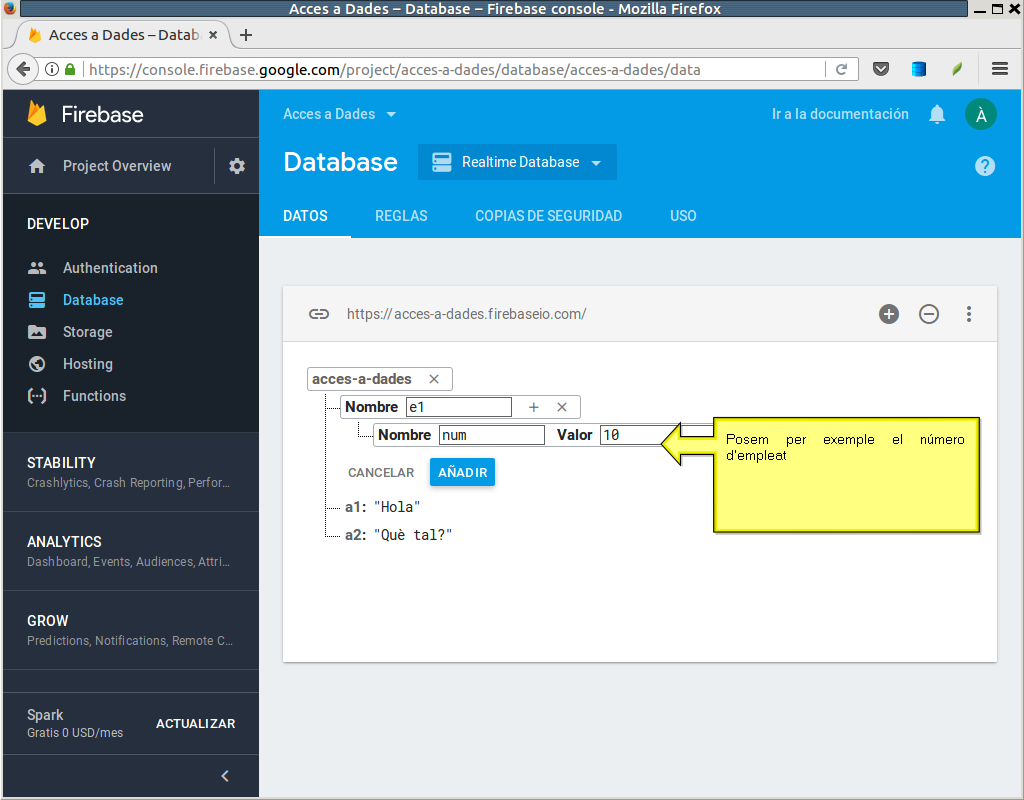The height and width of the screenshot is (800, 1024).
Task: Expand the GROW section
Action: [x=131, y=630]
